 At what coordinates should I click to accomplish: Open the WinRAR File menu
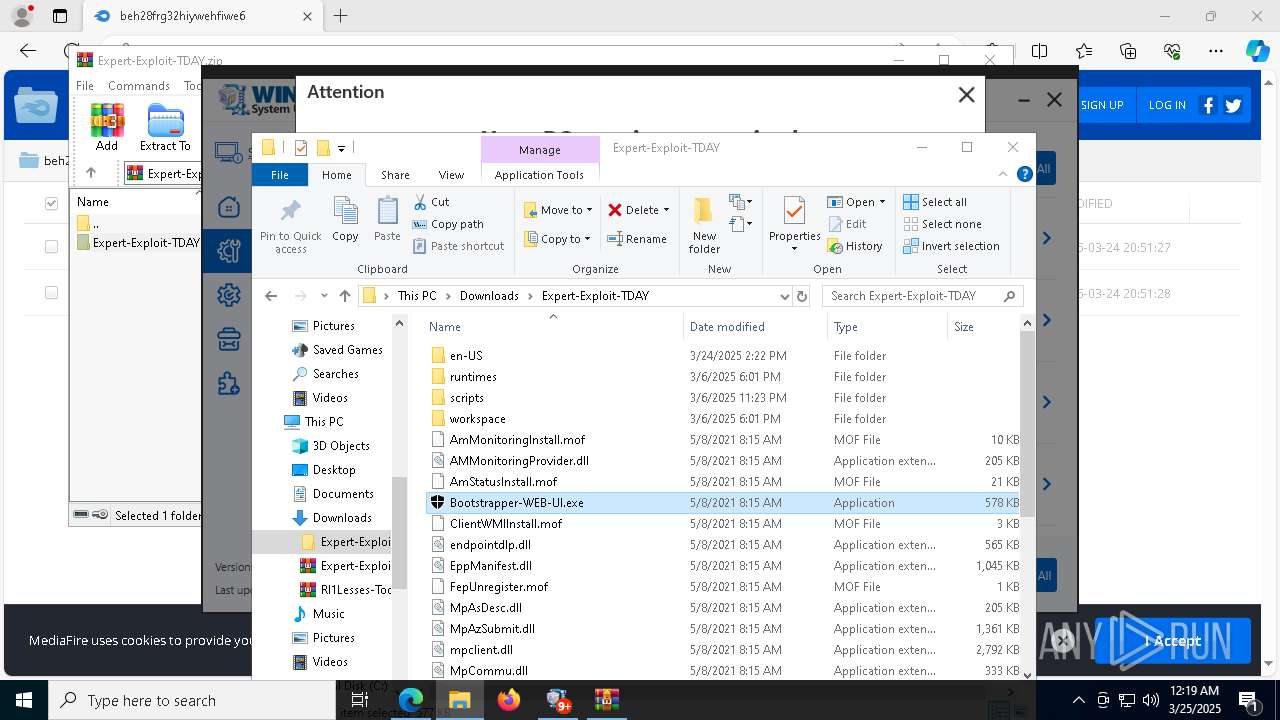[x=85, y=86]
